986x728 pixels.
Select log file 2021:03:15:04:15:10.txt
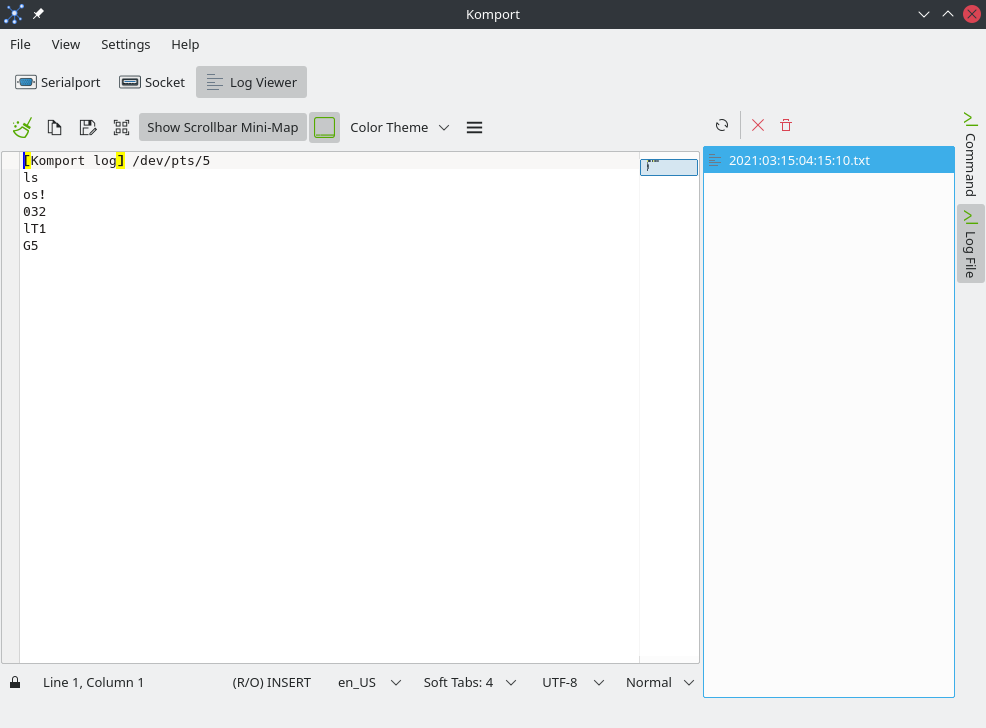click(829, 160)
